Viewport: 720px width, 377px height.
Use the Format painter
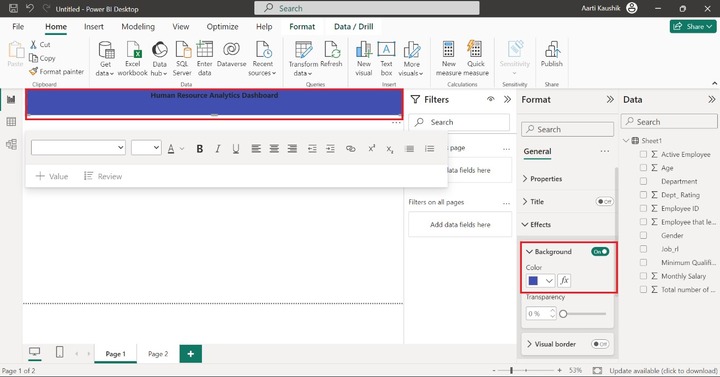click(56, 72)
